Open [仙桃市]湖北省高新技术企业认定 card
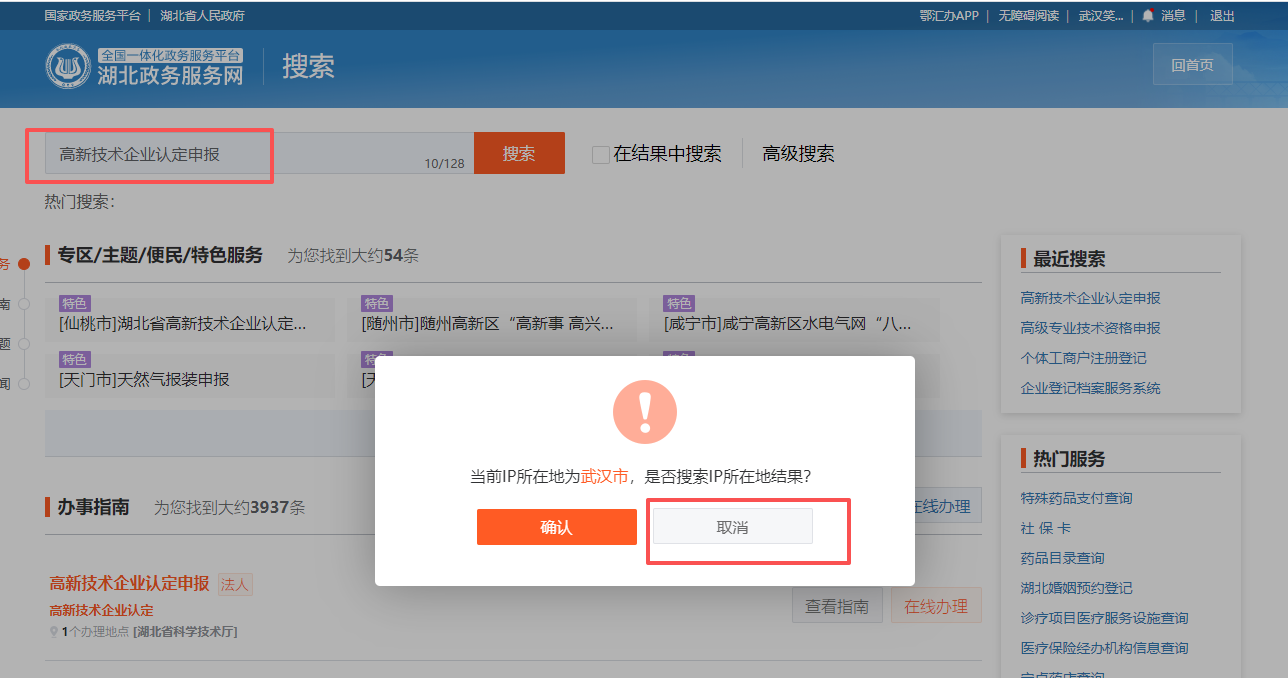The width and height of the screenshot is (1288, 678). (x=190, y=319)
